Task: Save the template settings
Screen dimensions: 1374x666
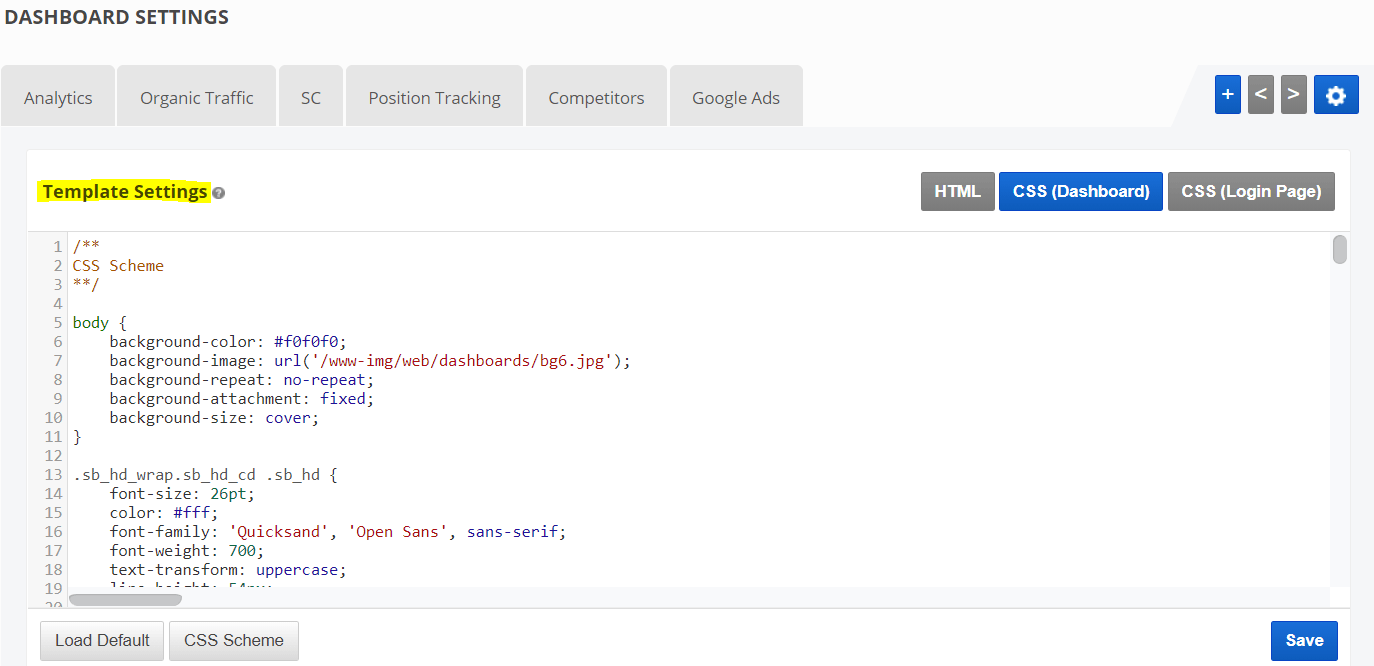Action: pos(1303,640)
